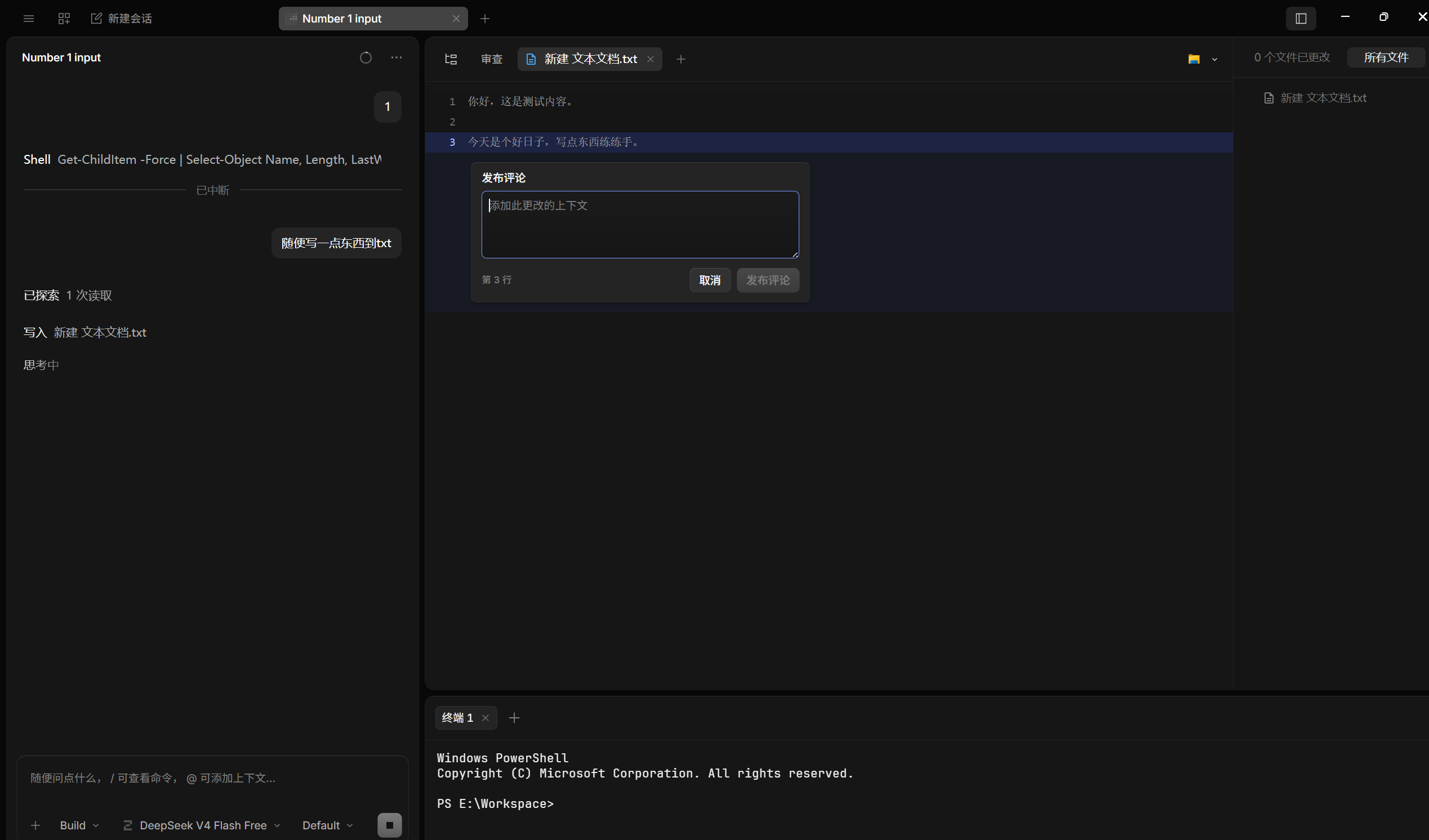
Task: Click the session loading circle icon
Action: pos(366,58)
